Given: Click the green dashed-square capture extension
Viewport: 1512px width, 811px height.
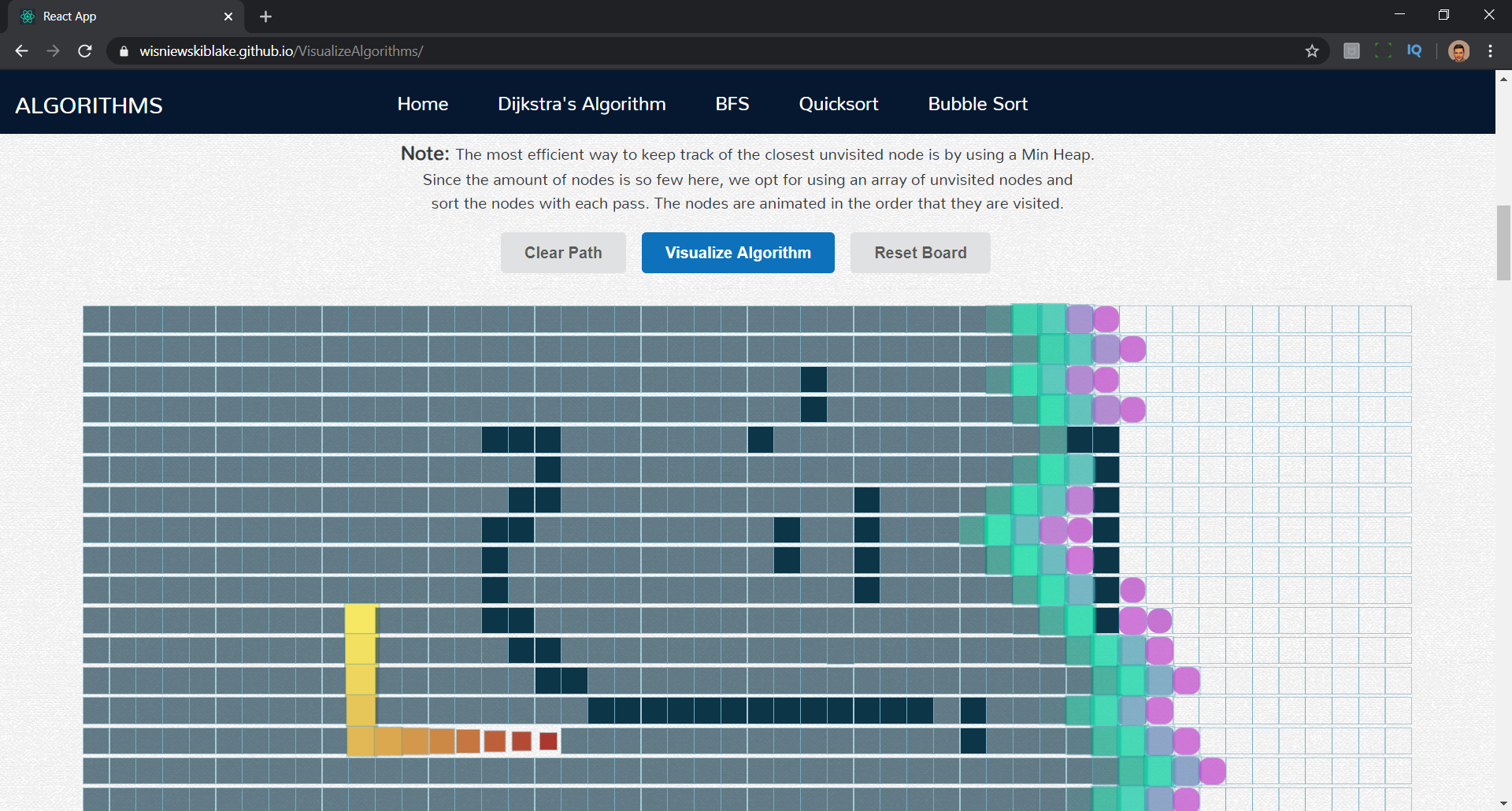Looking at the screenshot, I should point(1383,51).
